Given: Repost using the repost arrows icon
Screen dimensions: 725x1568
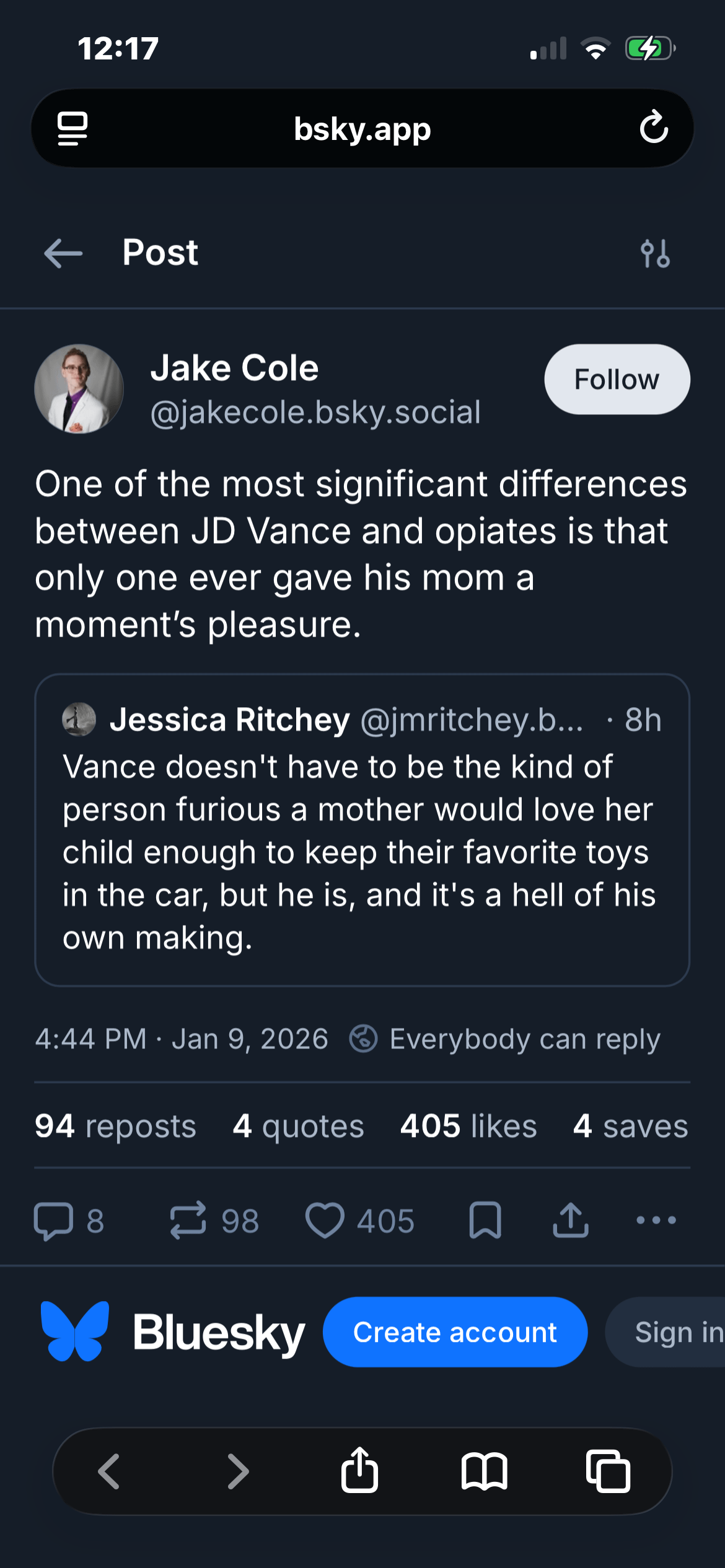Looking at the screenshot, I should pyautogui.click(x=188, y=1221).
